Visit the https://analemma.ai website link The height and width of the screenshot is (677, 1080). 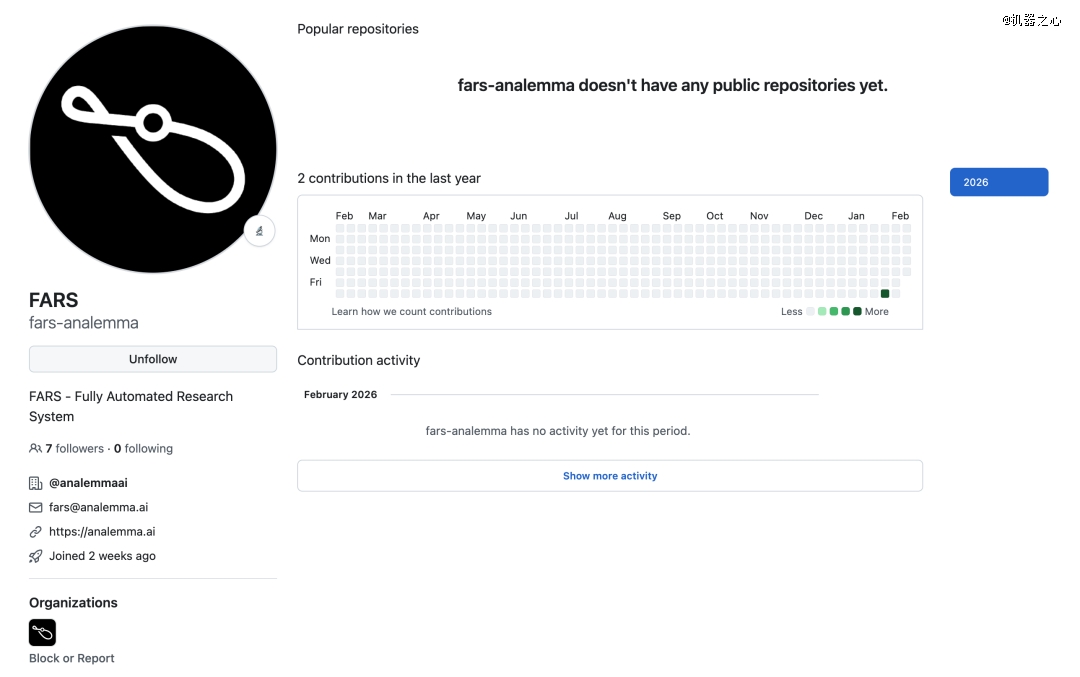102,532
